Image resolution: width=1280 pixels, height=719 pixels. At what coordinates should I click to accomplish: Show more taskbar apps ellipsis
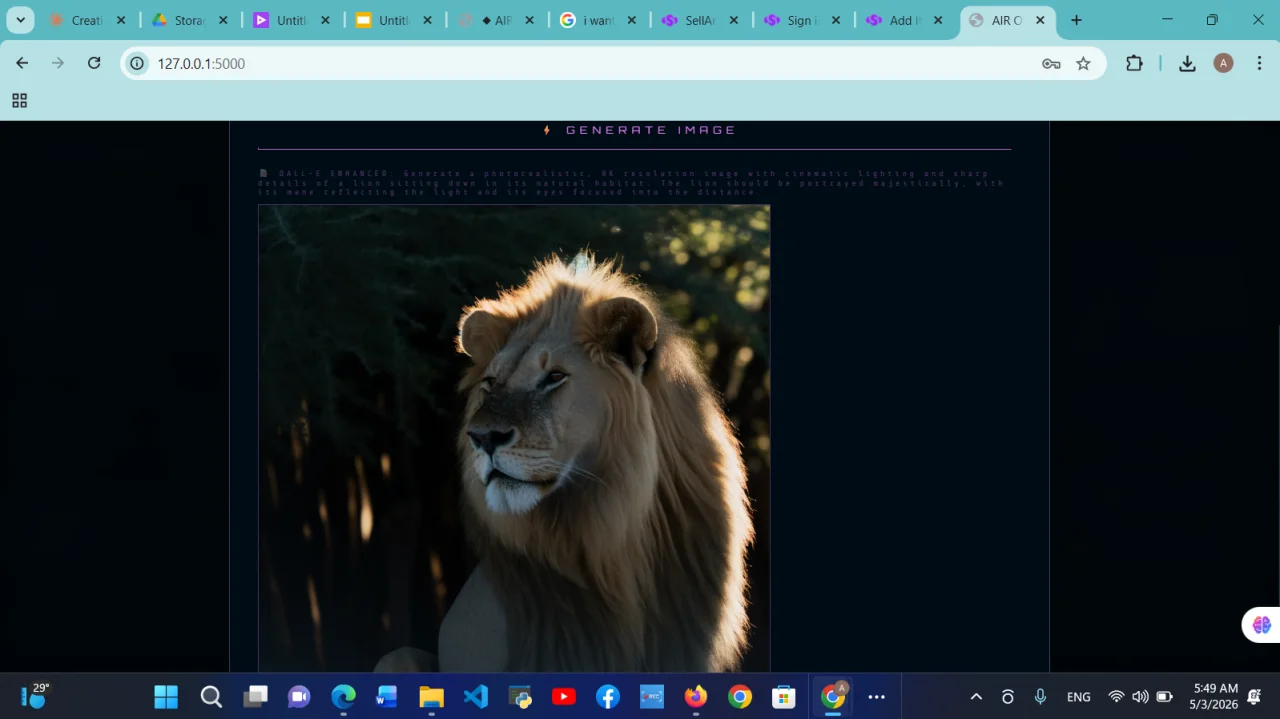(x=877, y=697)
